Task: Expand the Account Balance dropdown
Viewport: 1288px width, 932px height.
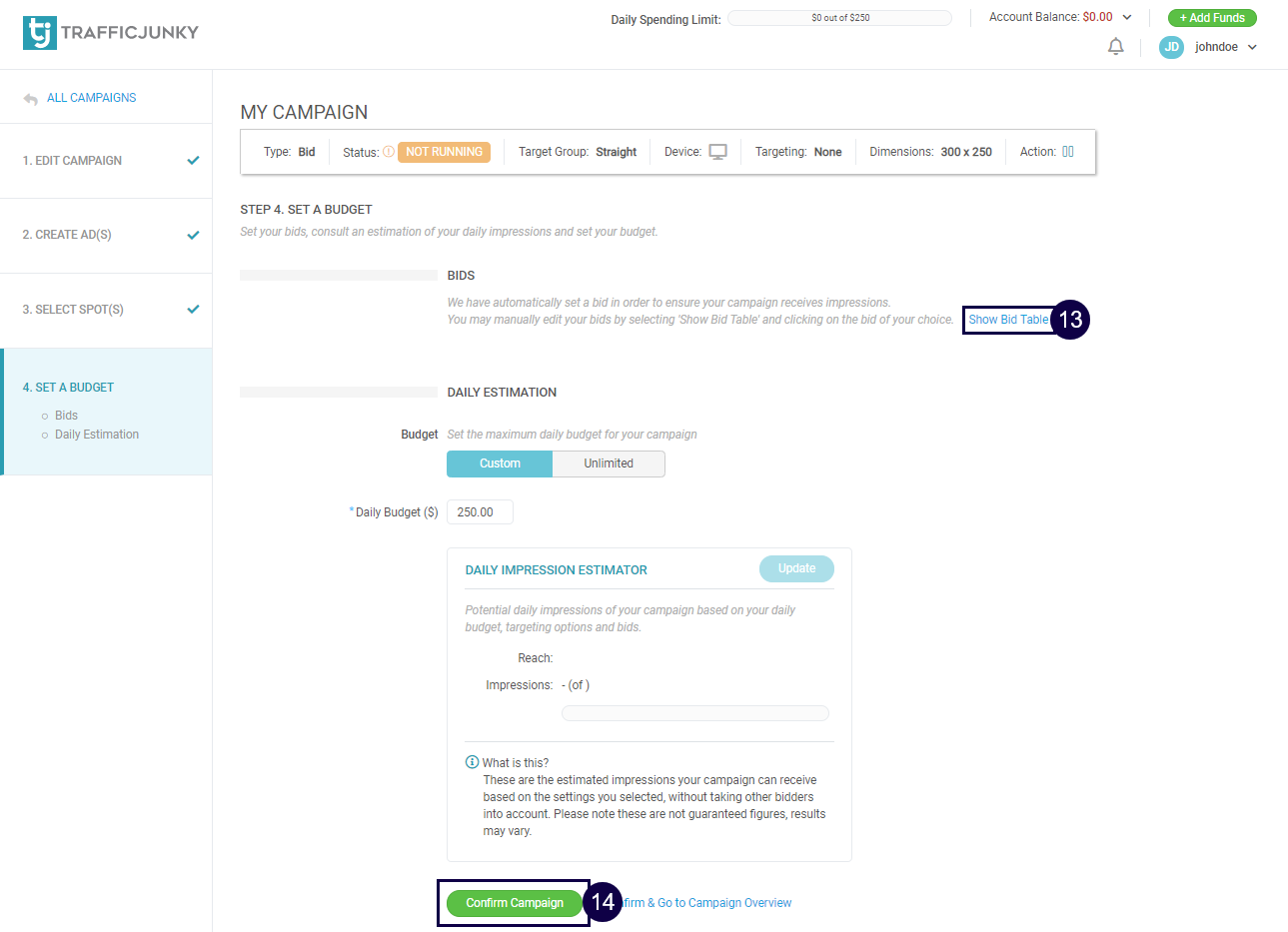Action: pos(1127,17)
